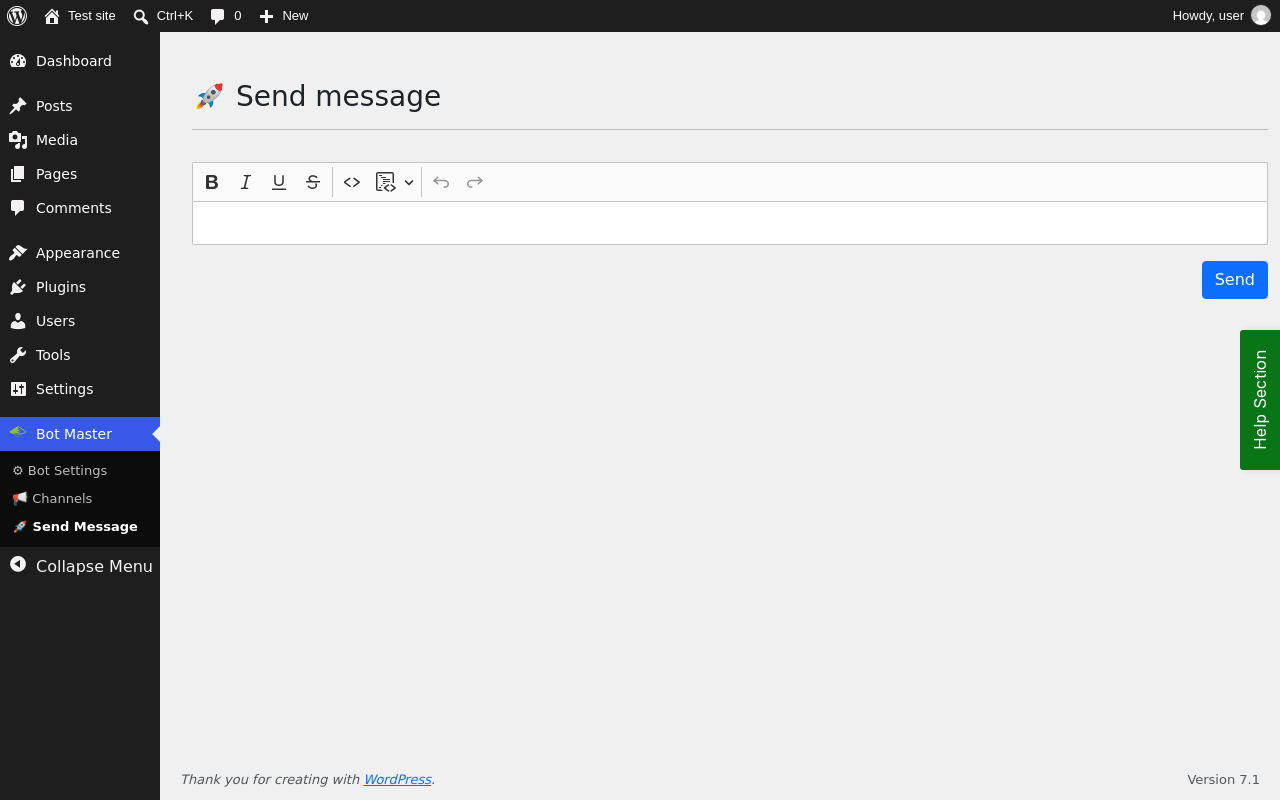This screenshot has height=800, width=1280.
Task: Go to Channels under Bot Master
Action: (53, 498)
